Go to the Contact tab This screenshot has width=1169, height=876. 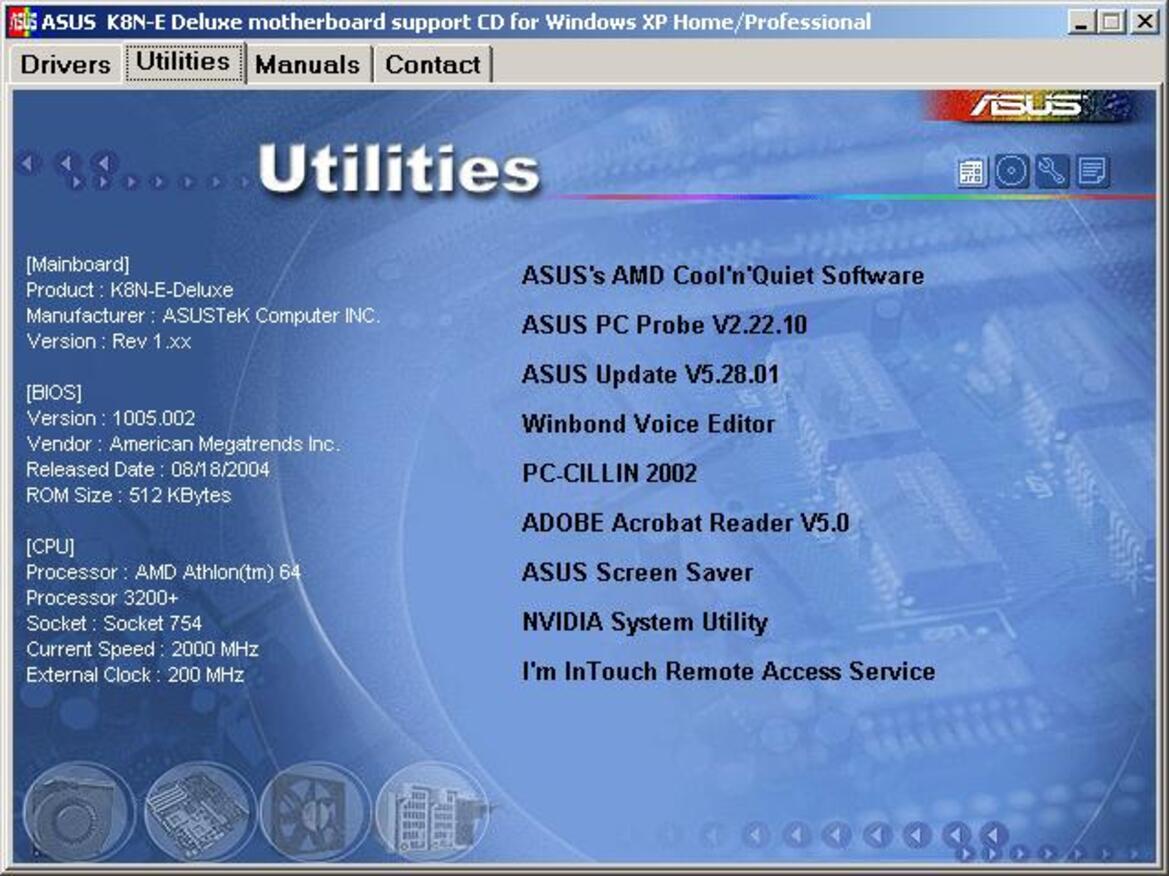click(432, 64)
